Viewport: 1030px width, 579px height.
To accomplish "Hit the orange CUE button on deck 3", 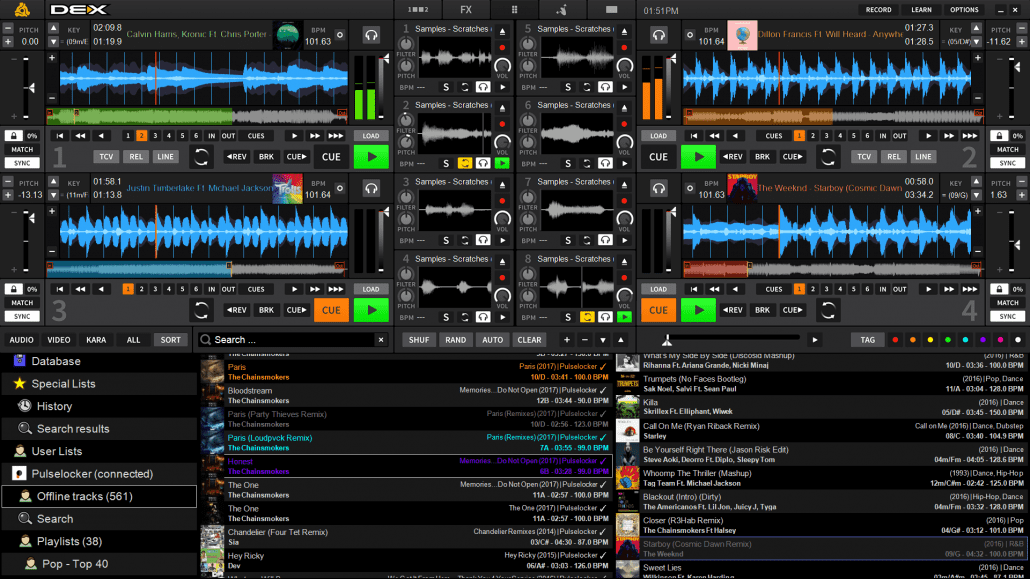I will [331, 310].
